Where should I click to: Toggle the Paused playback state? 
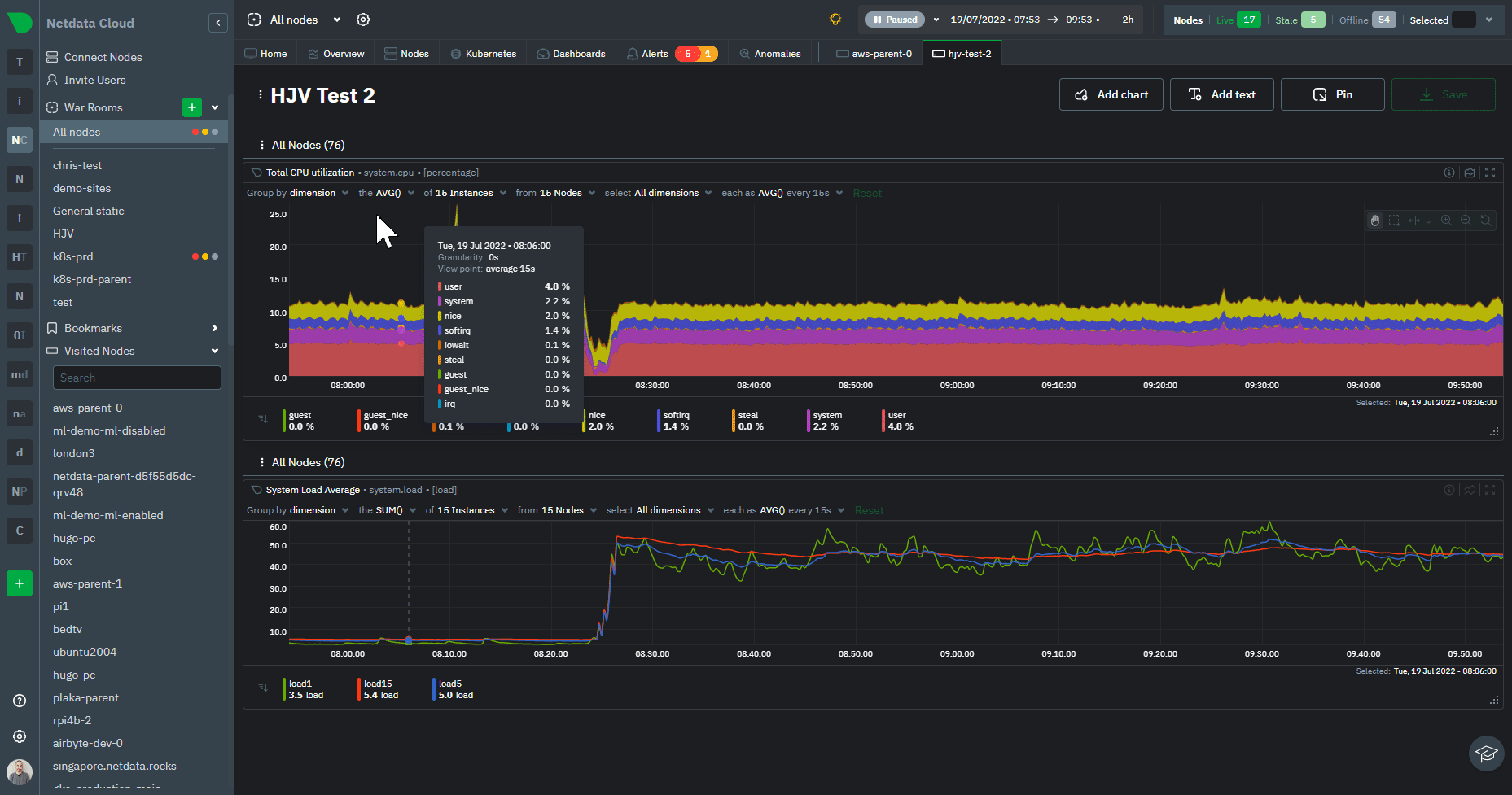click(x=895, y=20)
